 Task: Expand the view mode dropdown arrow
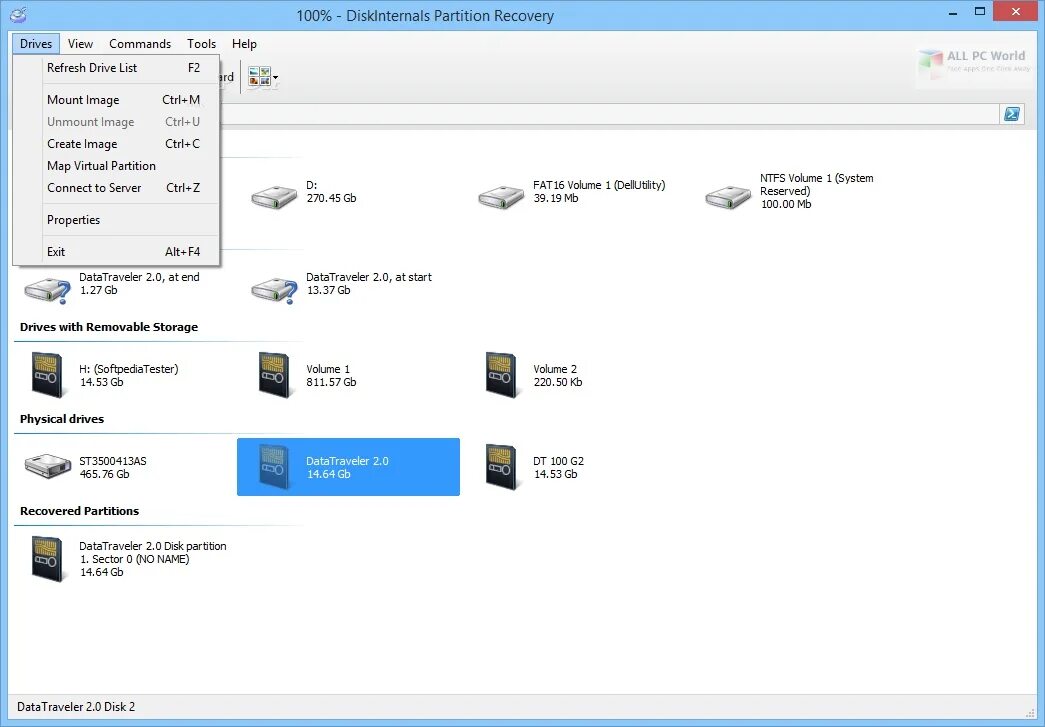pos(275,77)
